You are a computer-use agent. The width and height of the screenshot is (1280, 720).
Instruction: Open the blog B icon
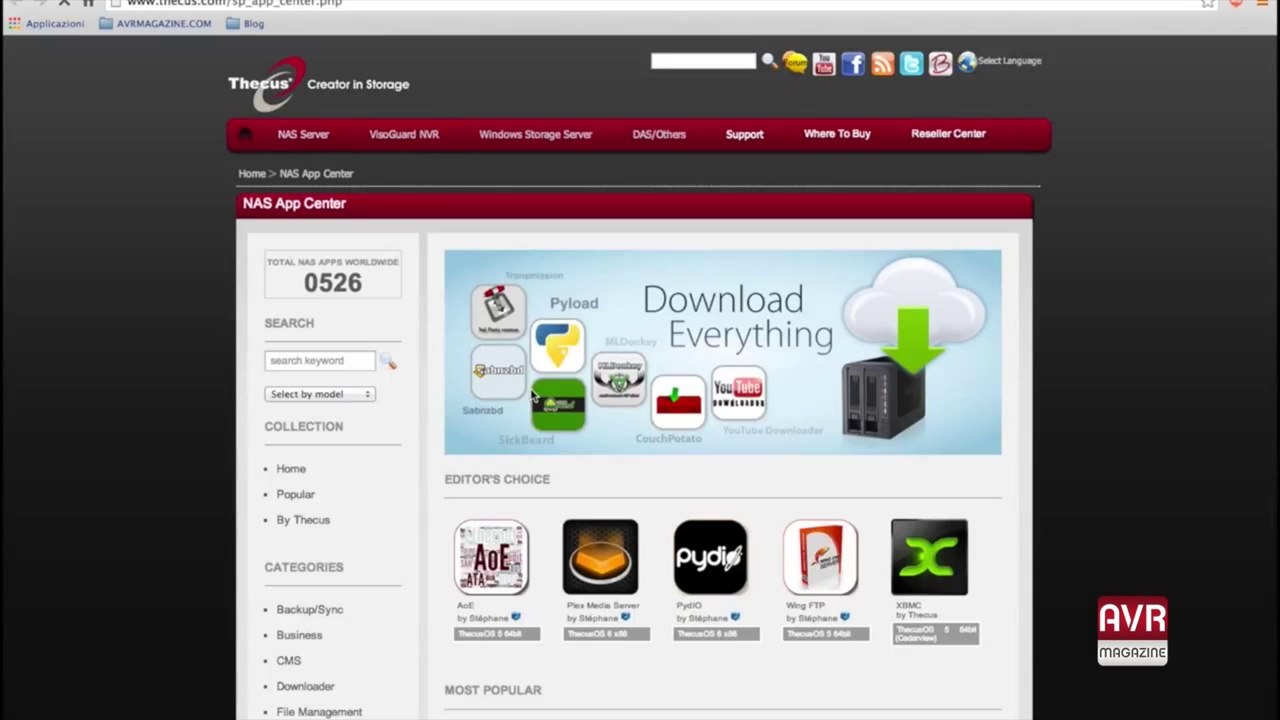pyautogui.click(x=940, y=64)
